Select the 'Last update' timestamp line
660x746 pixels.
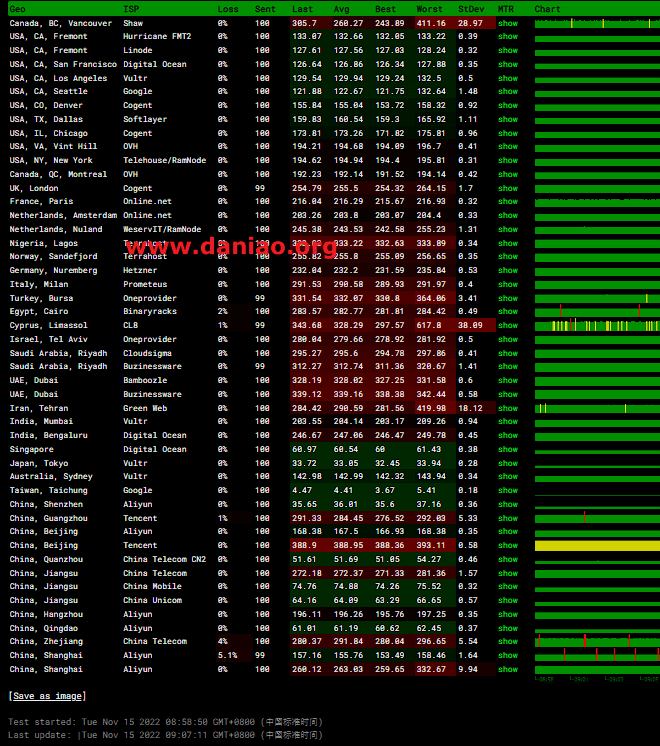pyautogui.click(x=166, y=735)
